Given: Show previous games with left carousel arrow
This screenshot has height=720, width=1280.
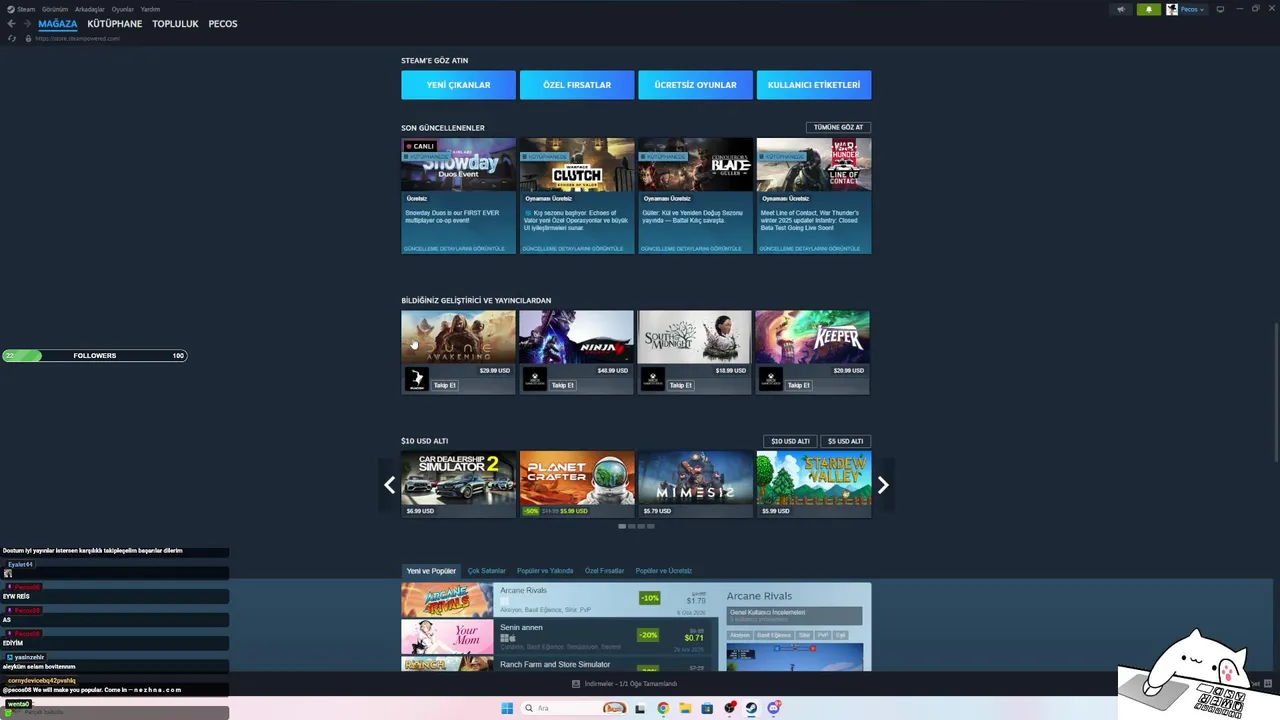Looking at the screenshot, I should coord(389,485).
